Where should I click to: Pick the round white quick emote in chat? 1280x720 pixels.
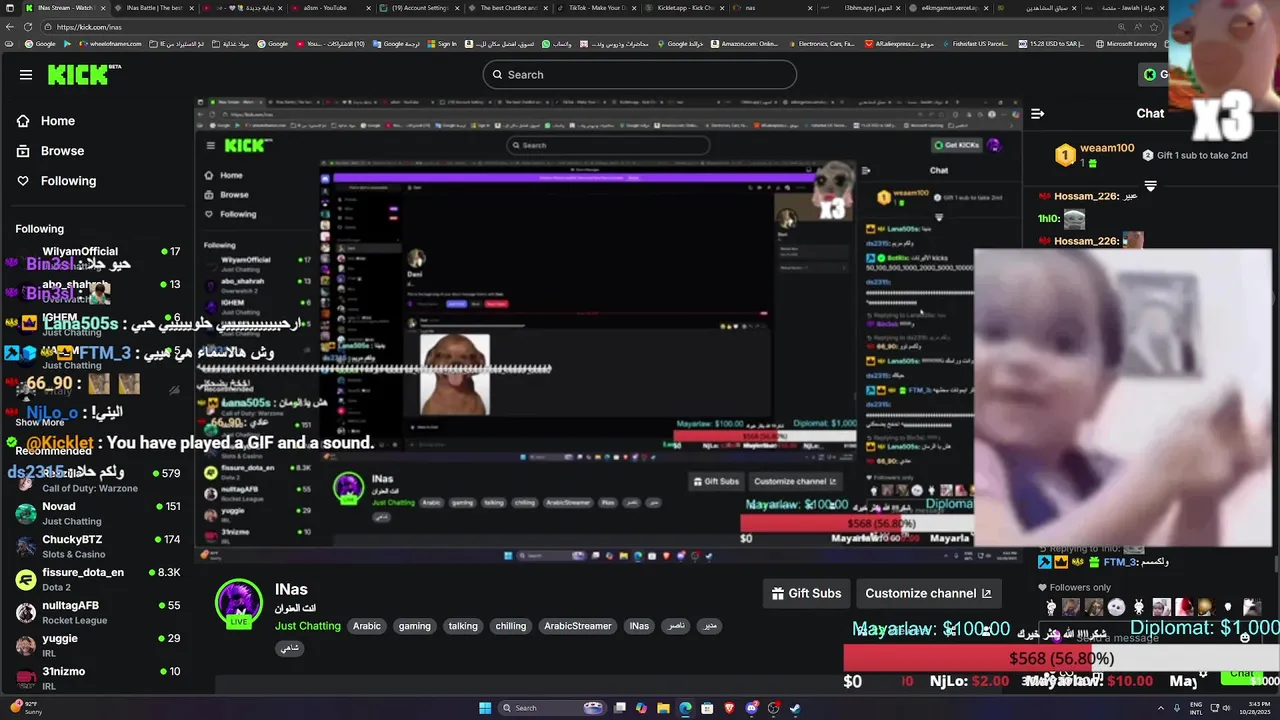(x=1117, y=607)
